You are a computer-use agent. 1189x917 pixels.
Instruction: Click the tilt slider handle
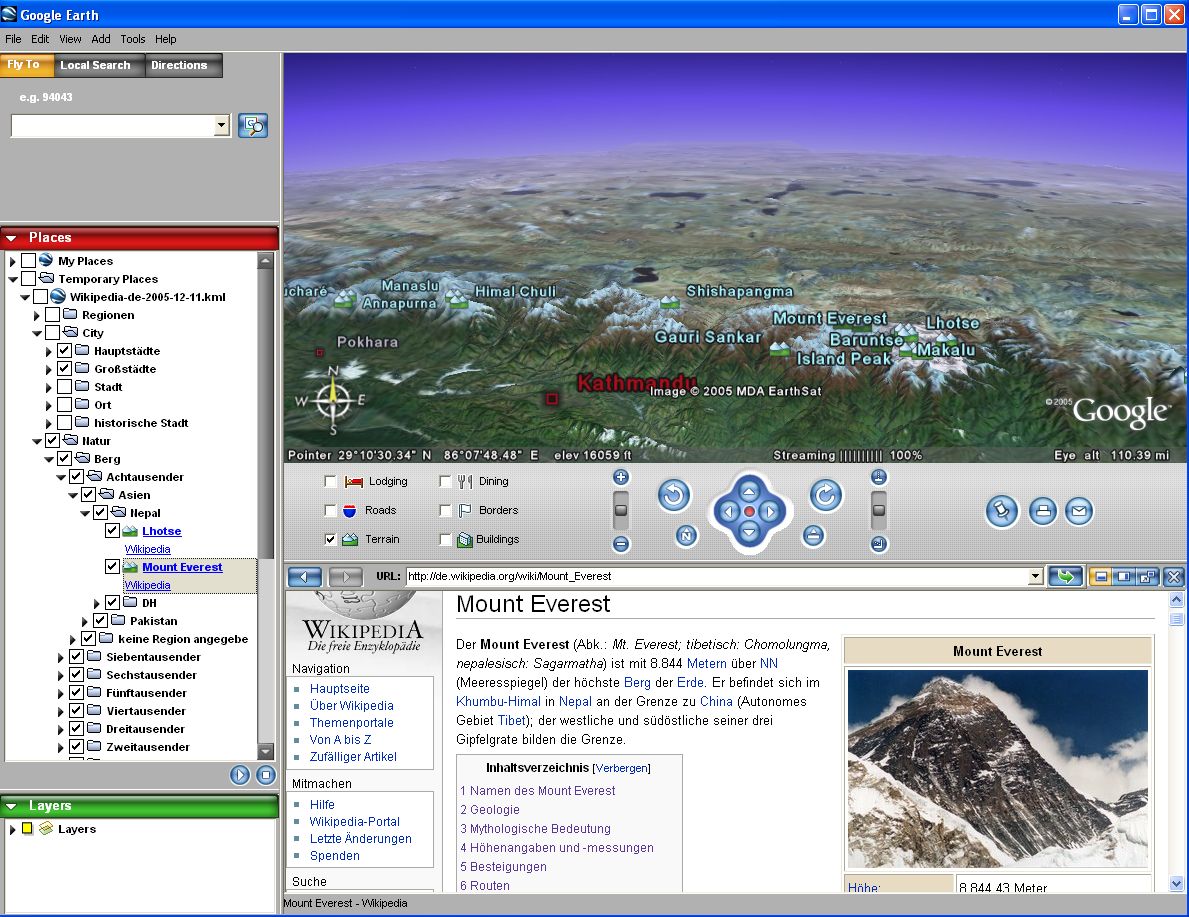click(x=879, y=510)
